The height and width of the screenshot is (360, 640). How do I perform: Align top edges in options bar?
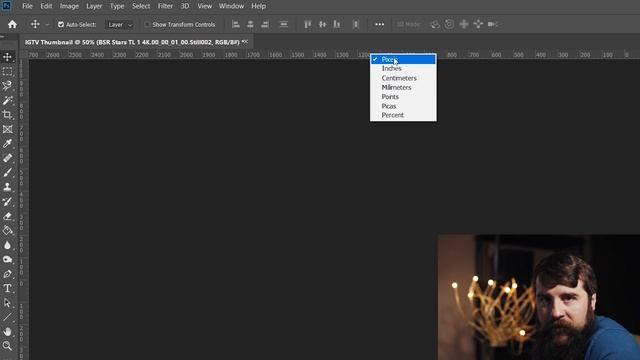click(308, 24)
